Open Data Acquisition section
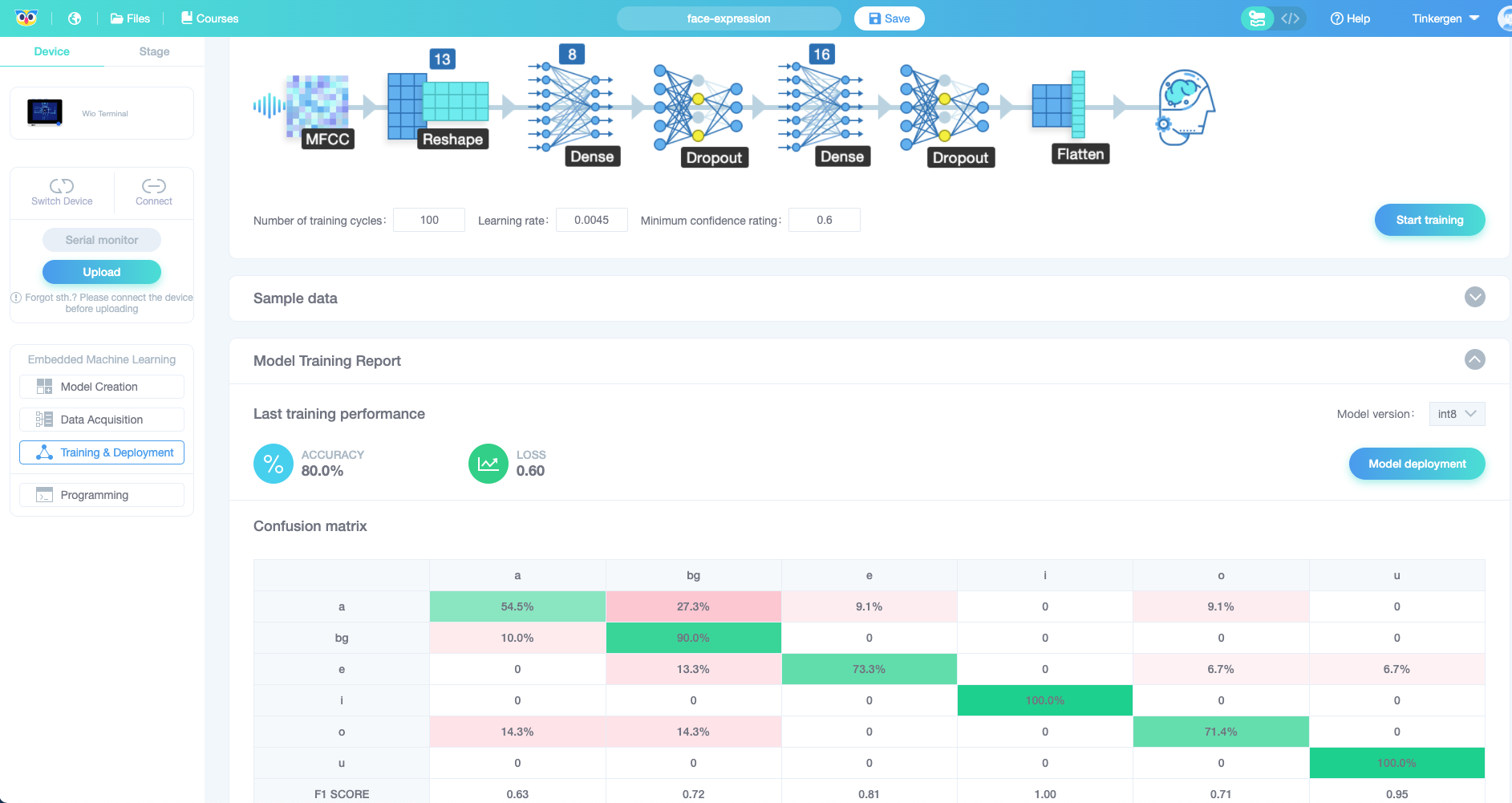 tap(102, 420)
